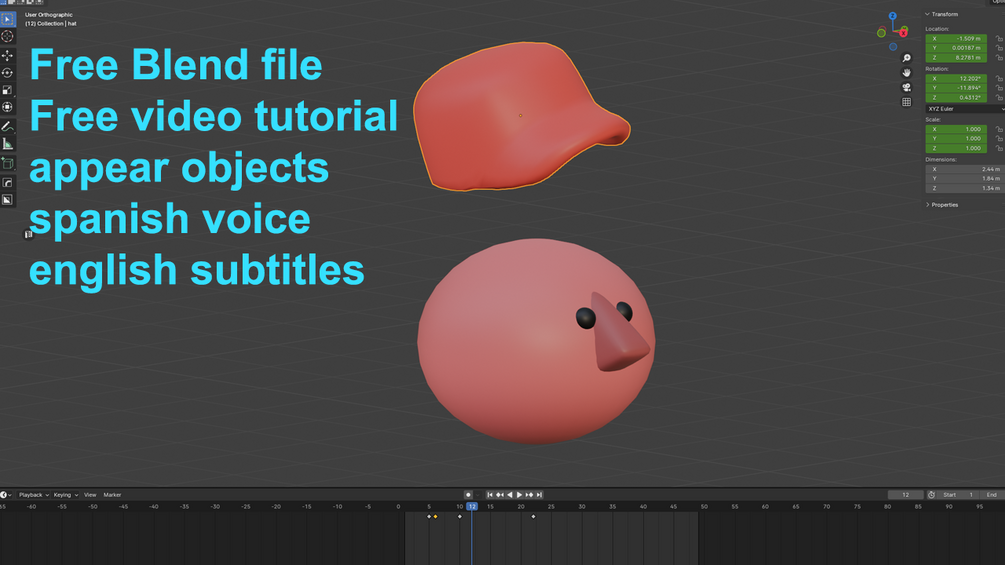Click the negative Y green gizmo circle
Screen dimensions: 1005x565
881,33
